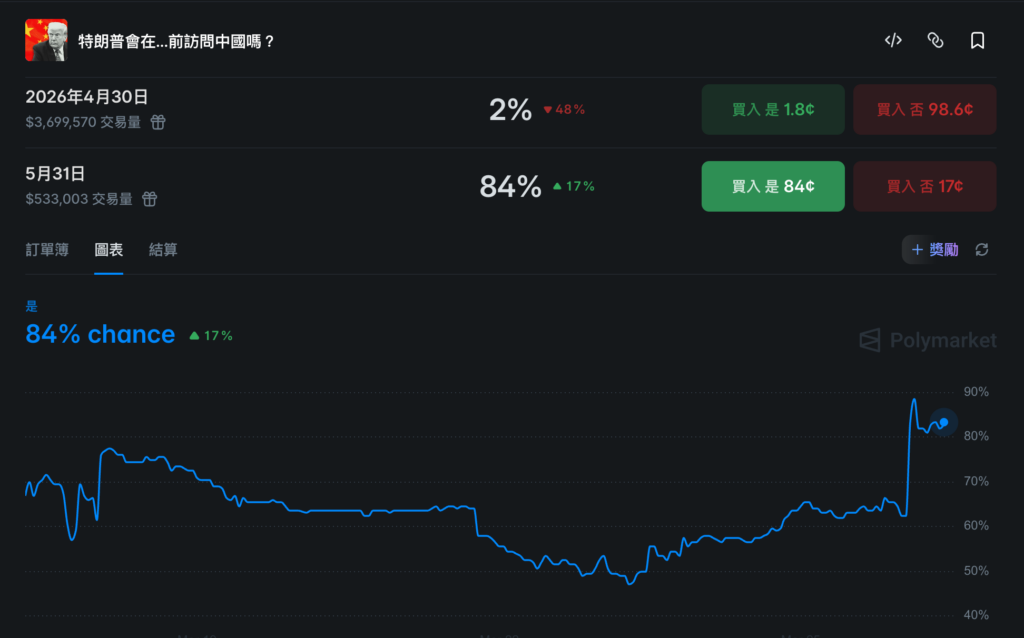Switch to the 圖表 tab
This screenshot has height=638, width=1024.
pyautogui.click(x=109, y=250)
